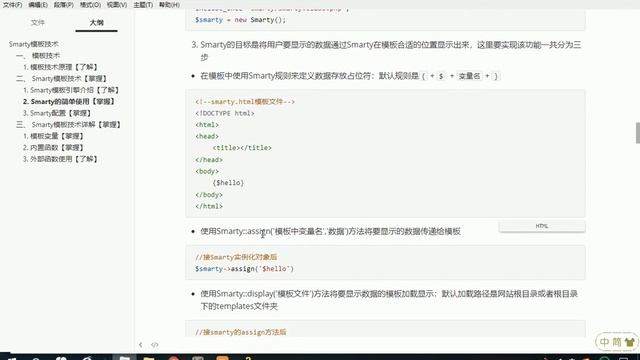The height and width of the screenshot is (360, 640).
Task: Jump to 三、Smarty模板技术详解【掌握】
Action: point(69,124)
